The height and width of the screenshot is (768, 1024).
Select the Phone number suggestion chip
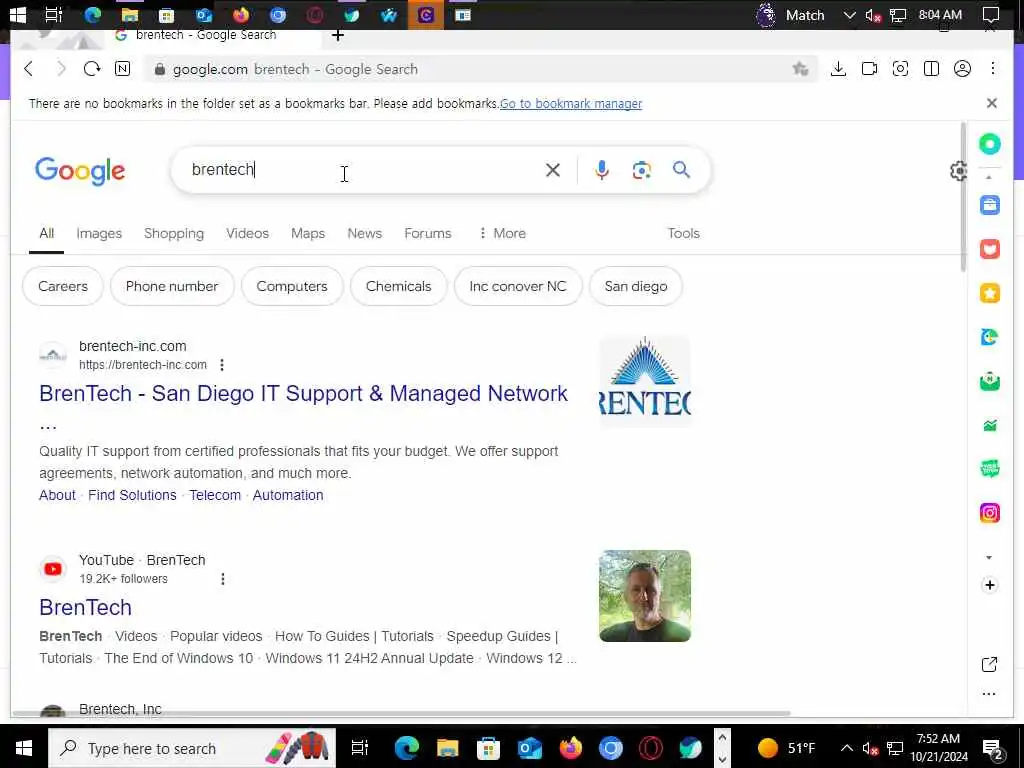pyautogui.click(x=172, y=286)
